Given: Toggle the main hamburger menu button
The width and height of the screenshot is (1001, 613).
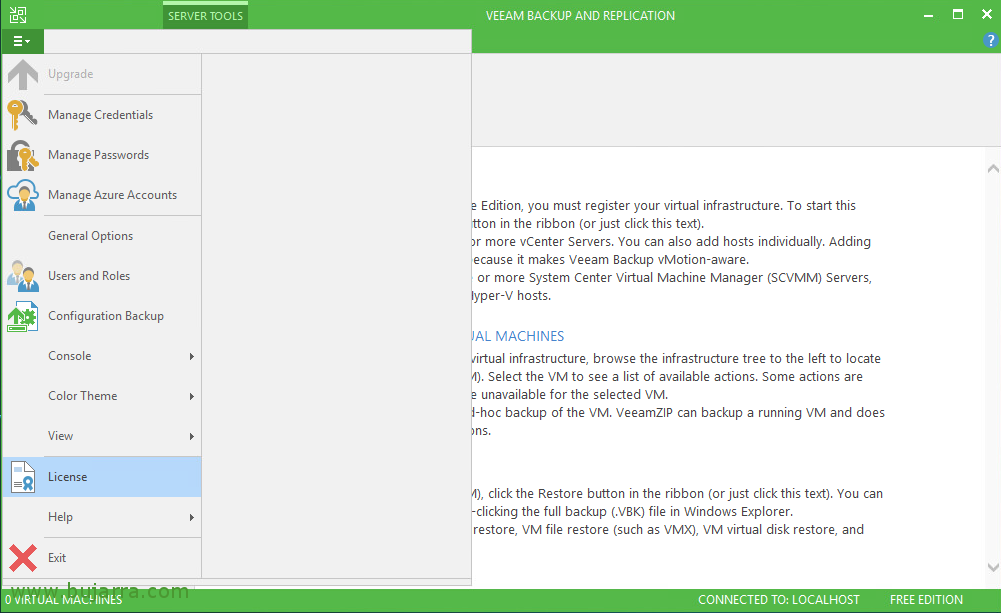Looking at the screenshot, I should [x=22, y=41].
